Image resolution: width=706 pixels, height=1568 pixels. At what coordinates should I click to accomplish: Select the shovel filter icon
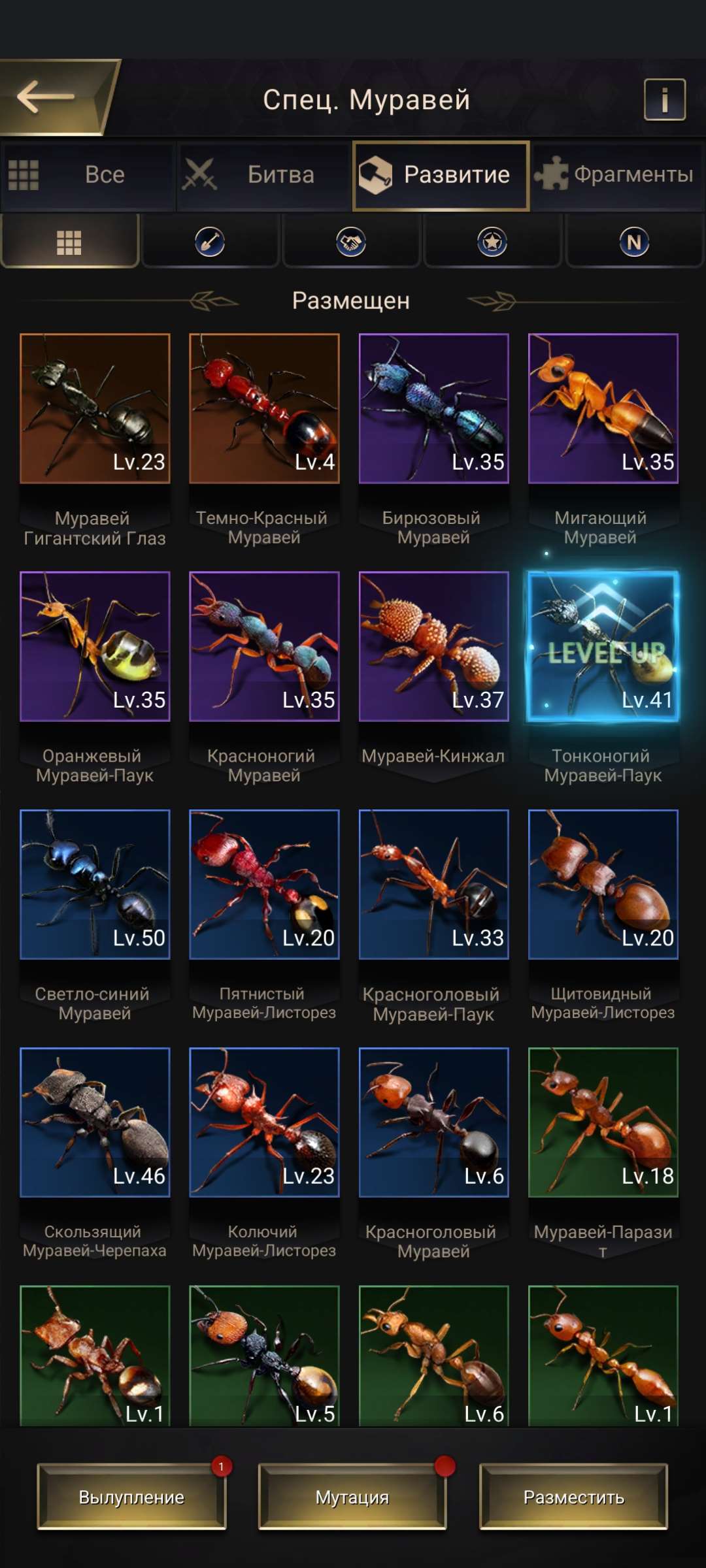[x=210, y=242]
